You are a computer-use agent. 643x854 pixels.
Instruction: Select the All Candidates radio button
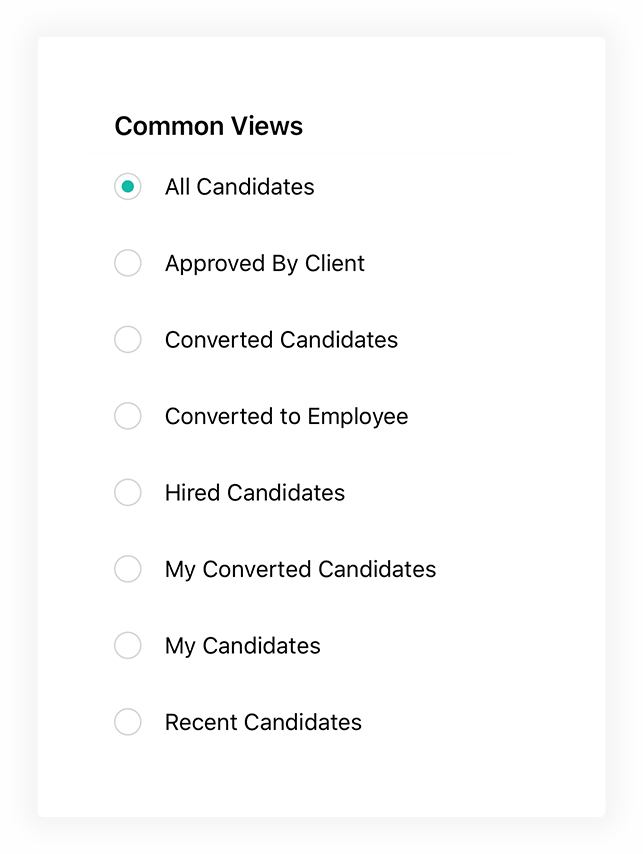pyautogui.click(x=128, y=187)
